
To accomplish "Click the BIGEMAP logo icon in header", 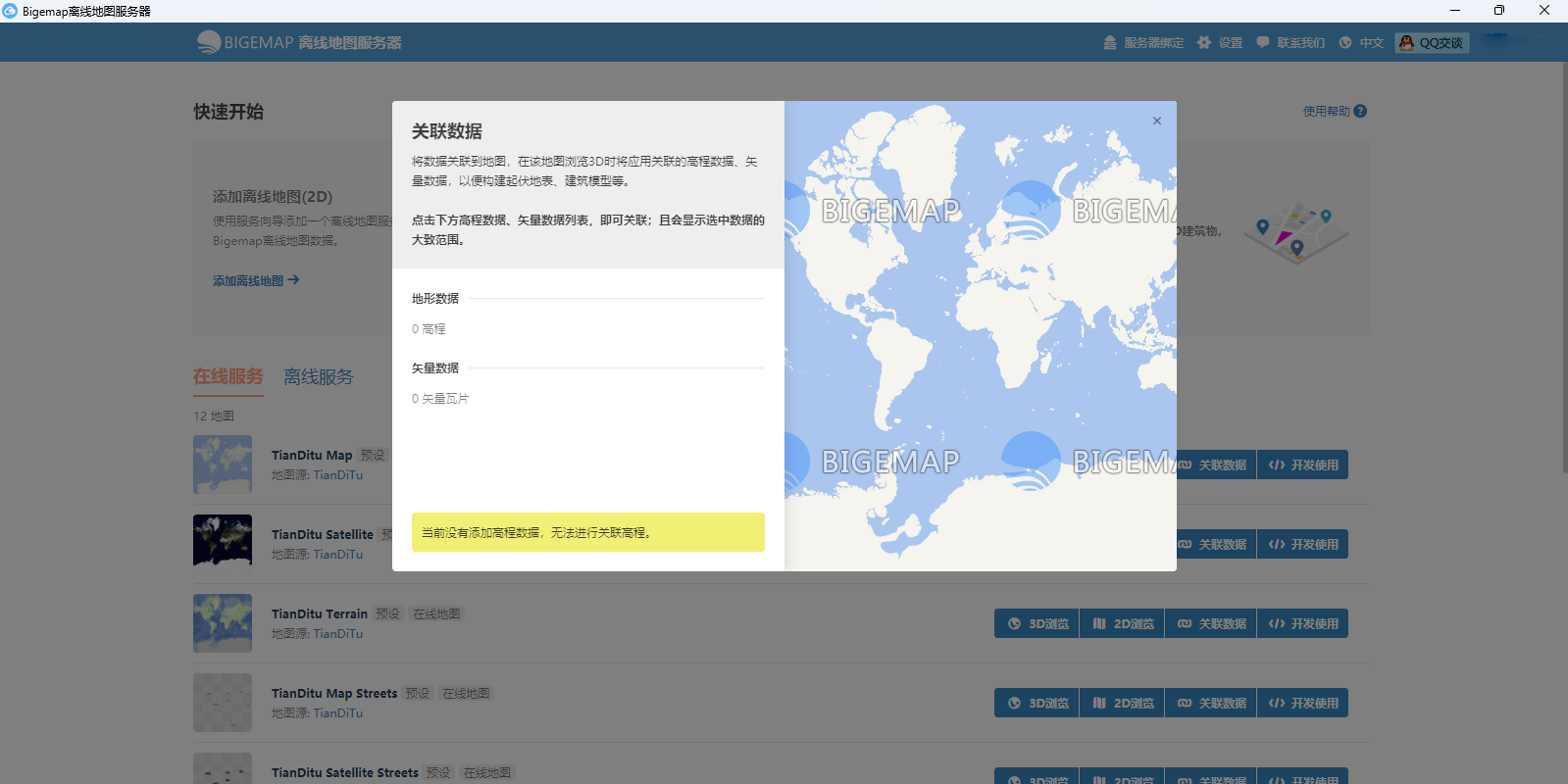I will pos(209,42).
